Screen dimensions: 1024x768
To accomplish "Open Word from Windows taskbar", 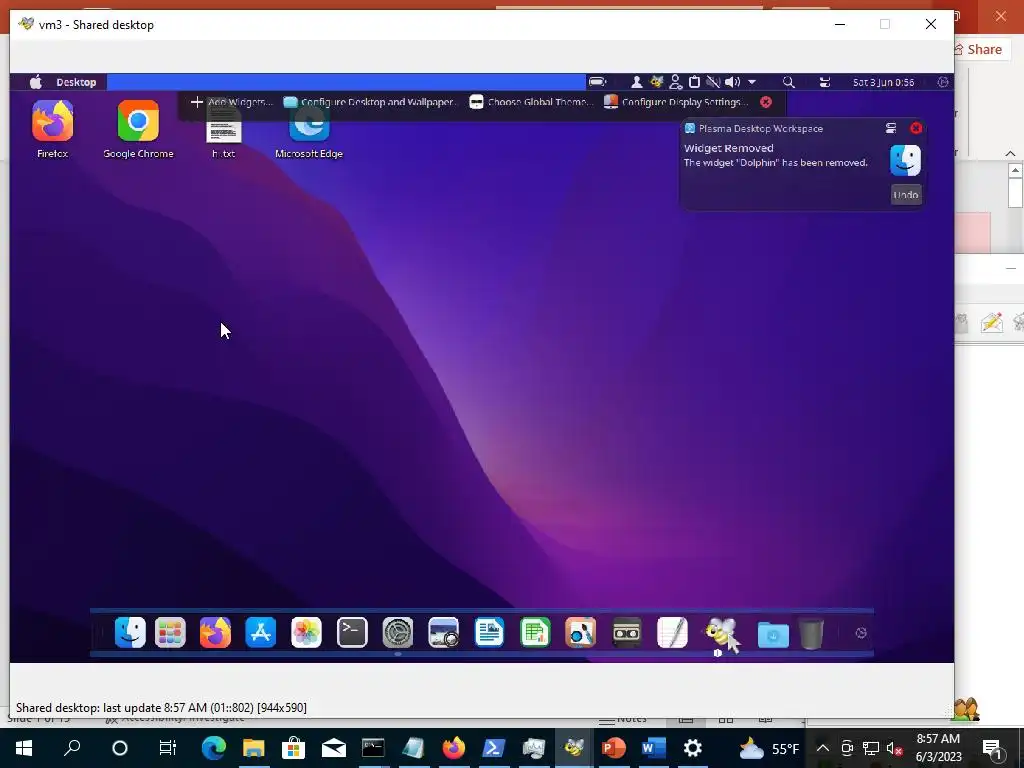I will pyautogui.click(x=652, y=748).
